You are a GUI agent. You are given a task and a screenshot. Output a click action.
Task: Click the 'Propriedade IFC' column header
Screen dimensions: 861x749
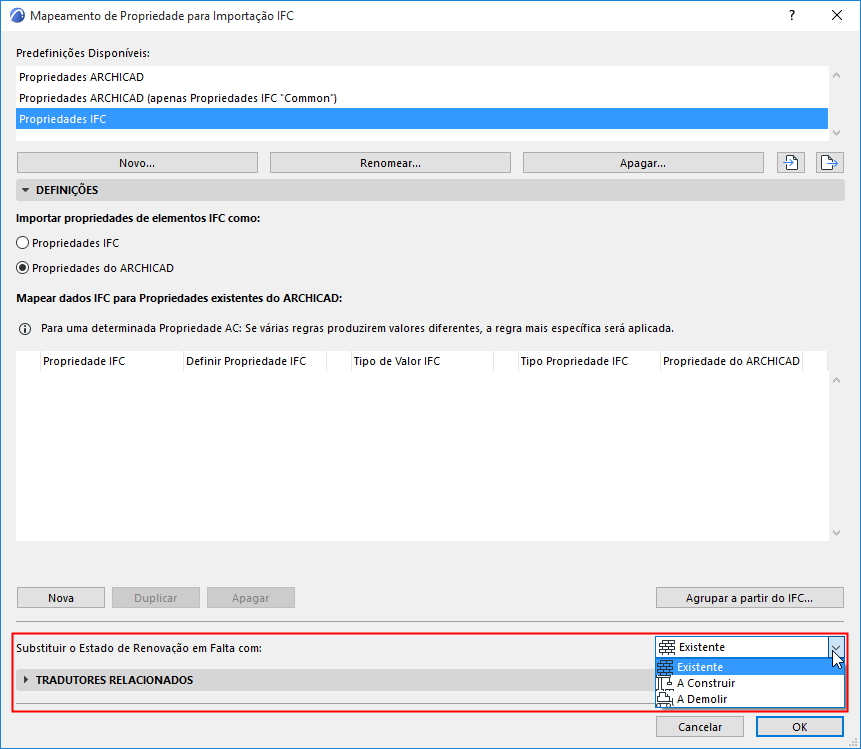tap(111, 361)
